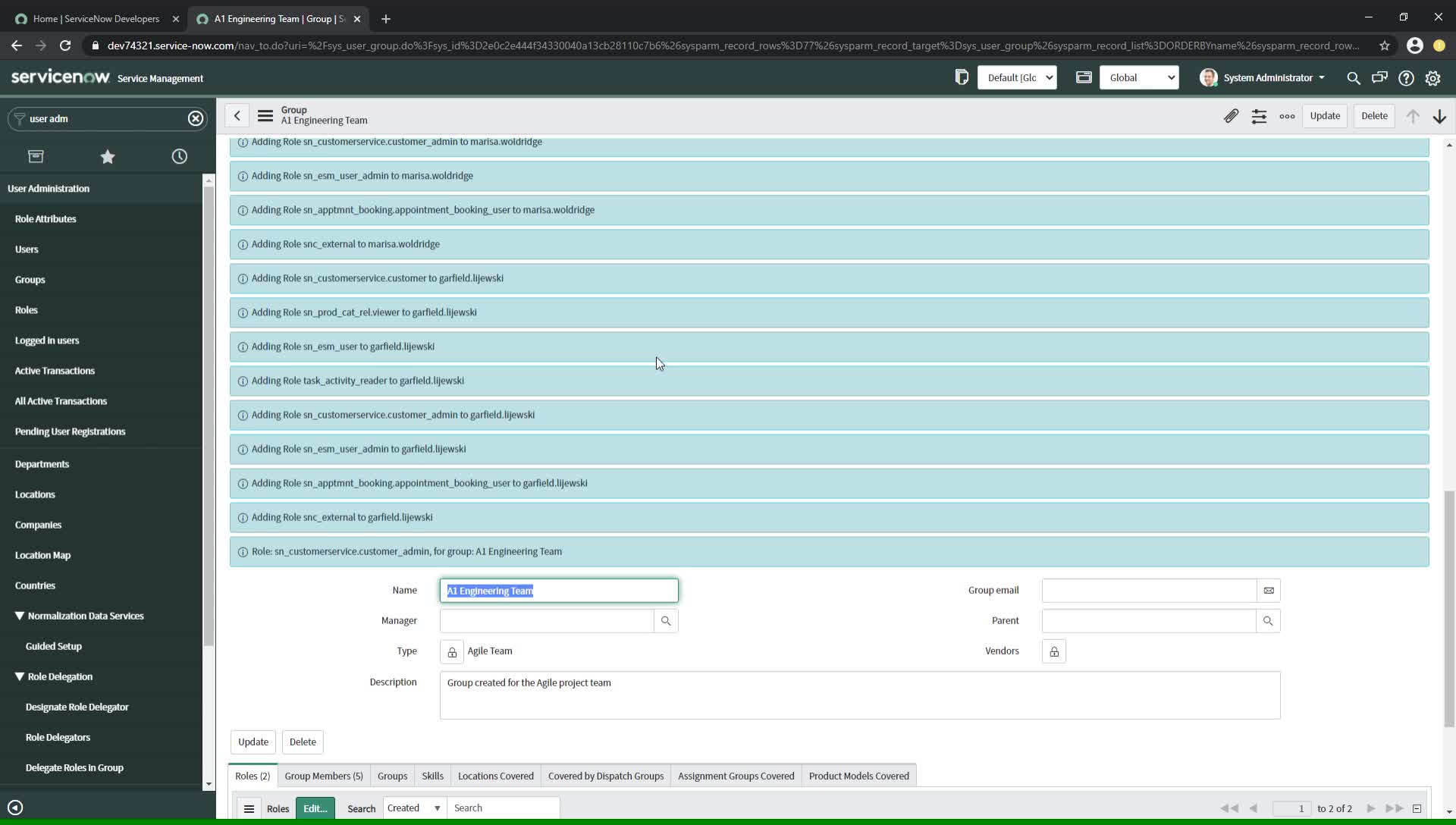Open the global search magnifier icon
This screenshot has width=1456, height=825.
tap(1354, 78)
